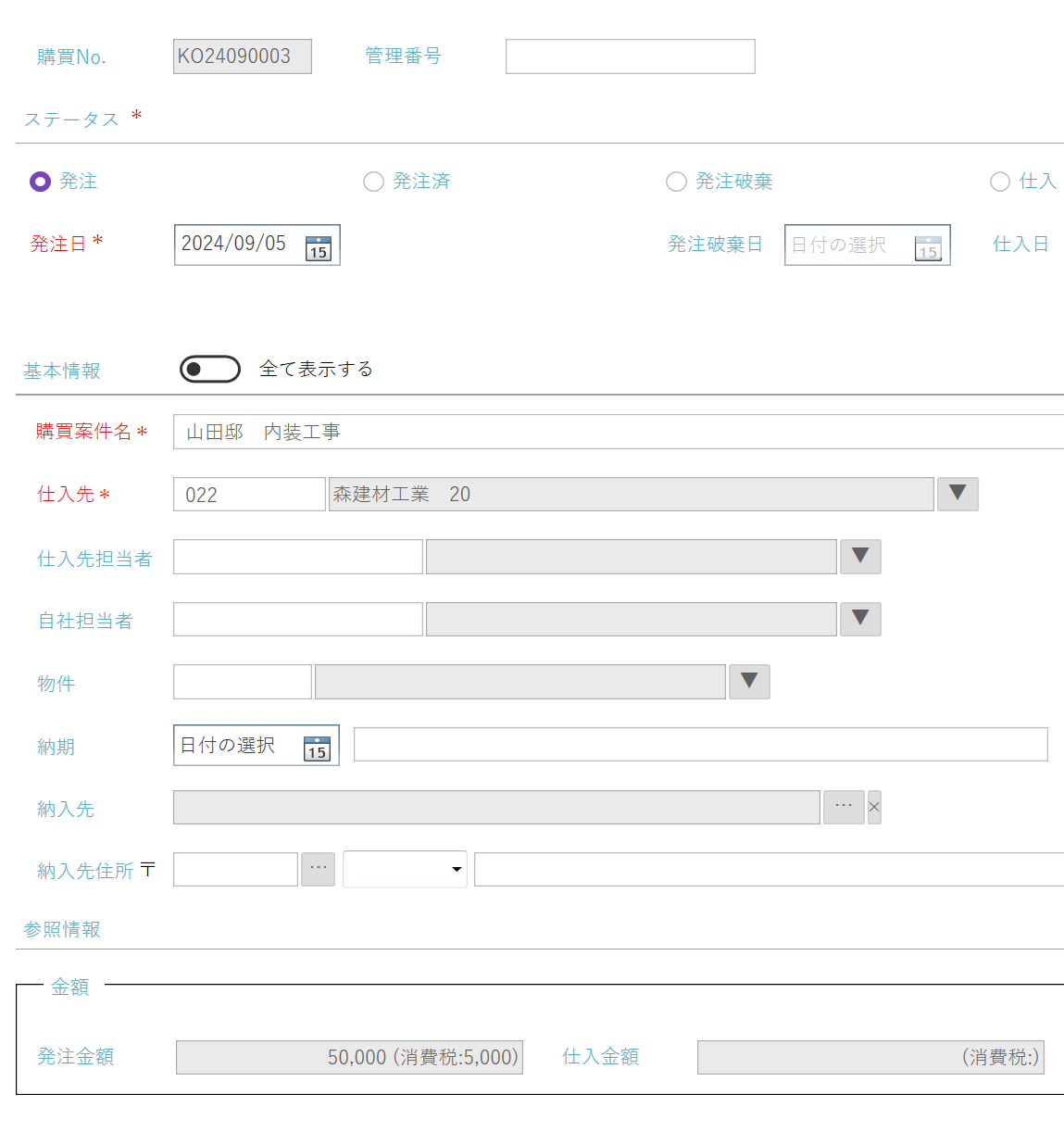Select the 発注 status radio button
This screenshot has width=1064, height=1132.
coord(40,182)
